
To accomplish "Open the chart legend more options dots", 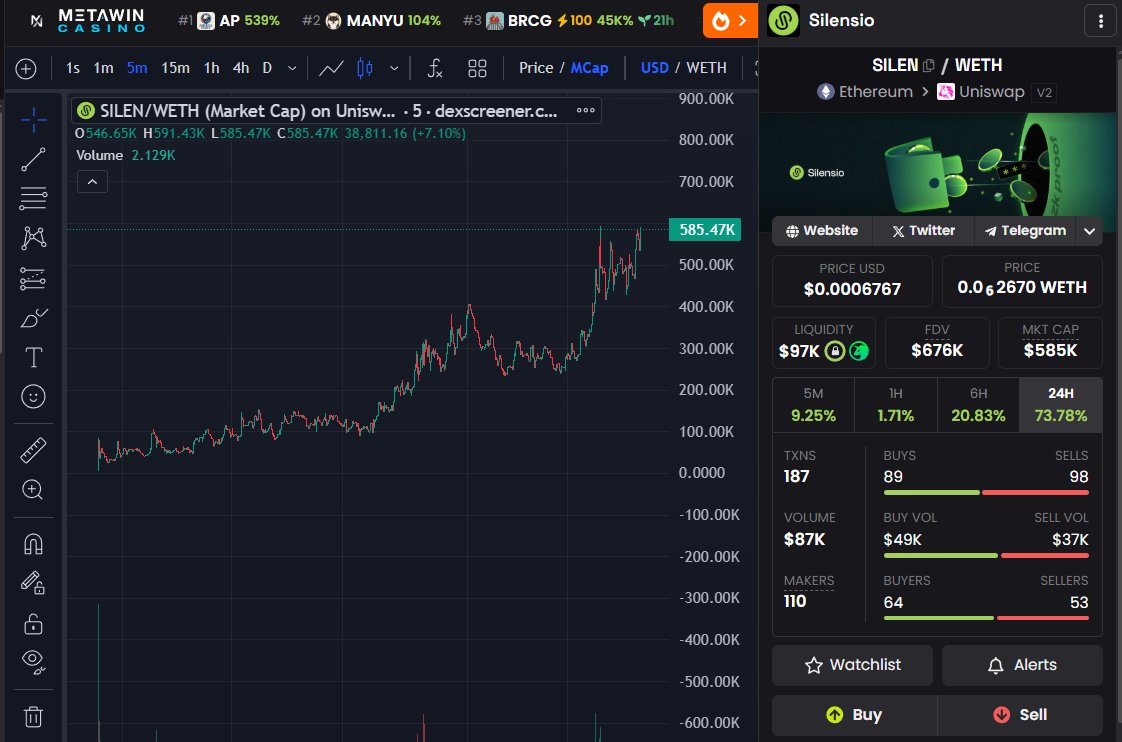I will [x=585, y=110].
